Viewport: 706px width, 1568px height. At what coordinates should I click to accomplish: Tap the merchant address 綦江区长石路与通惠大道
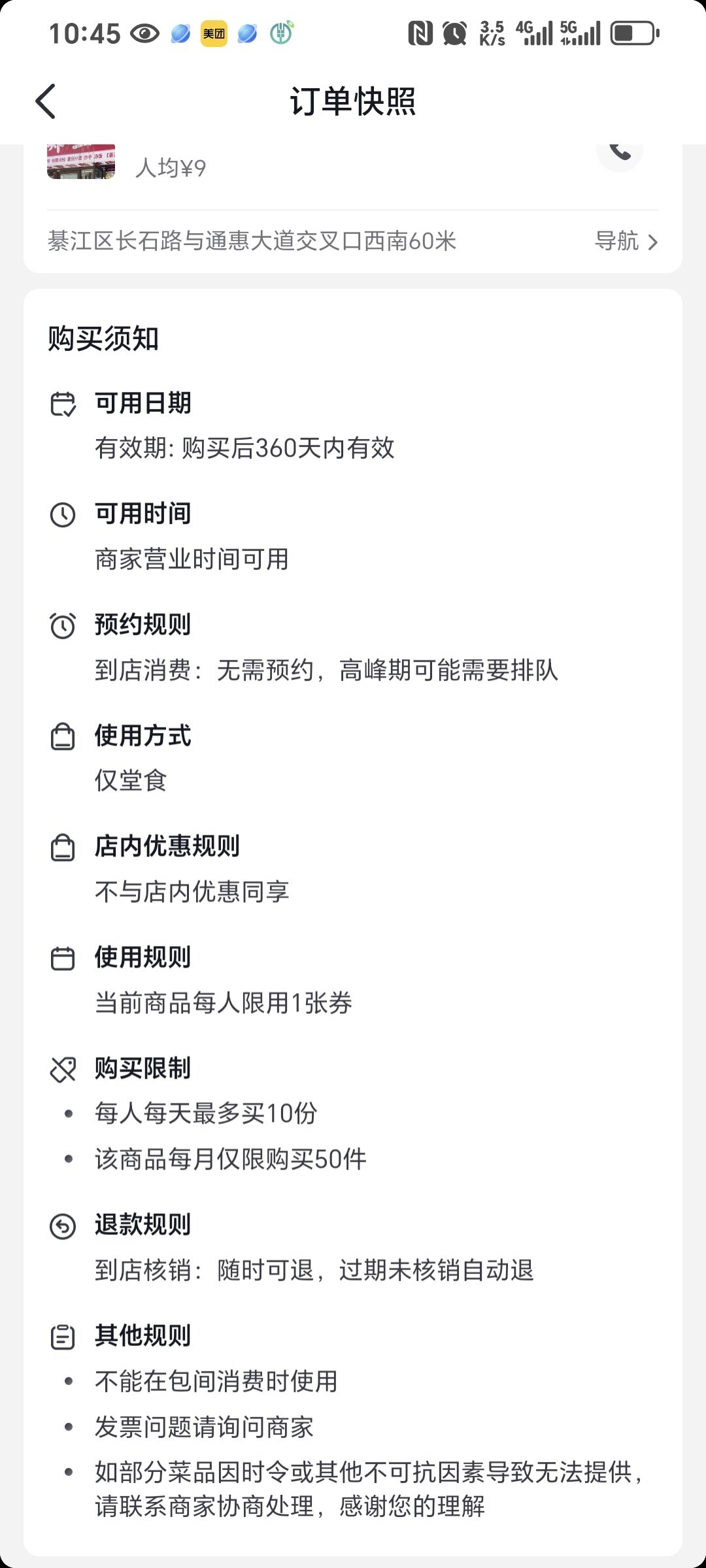tap(252, 241)
